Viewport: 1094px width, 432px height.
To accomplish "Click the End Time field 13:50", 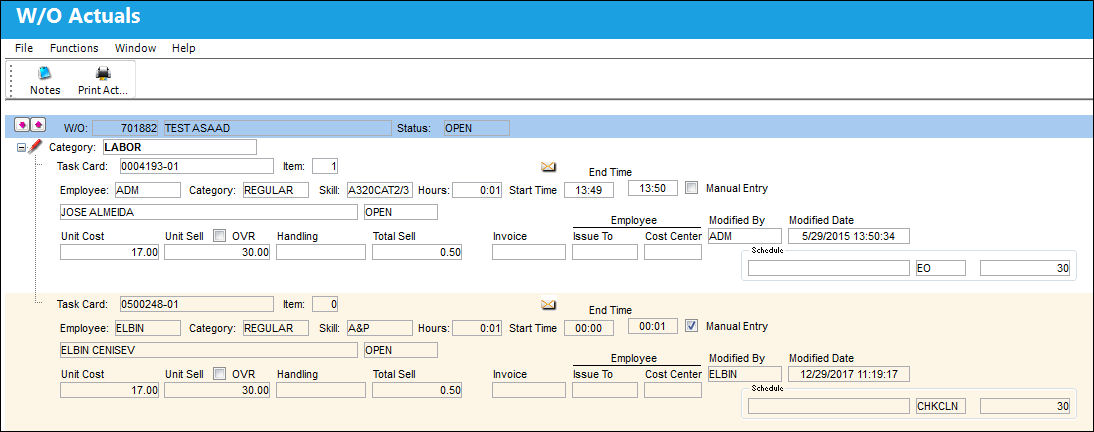I will (652, 188).
